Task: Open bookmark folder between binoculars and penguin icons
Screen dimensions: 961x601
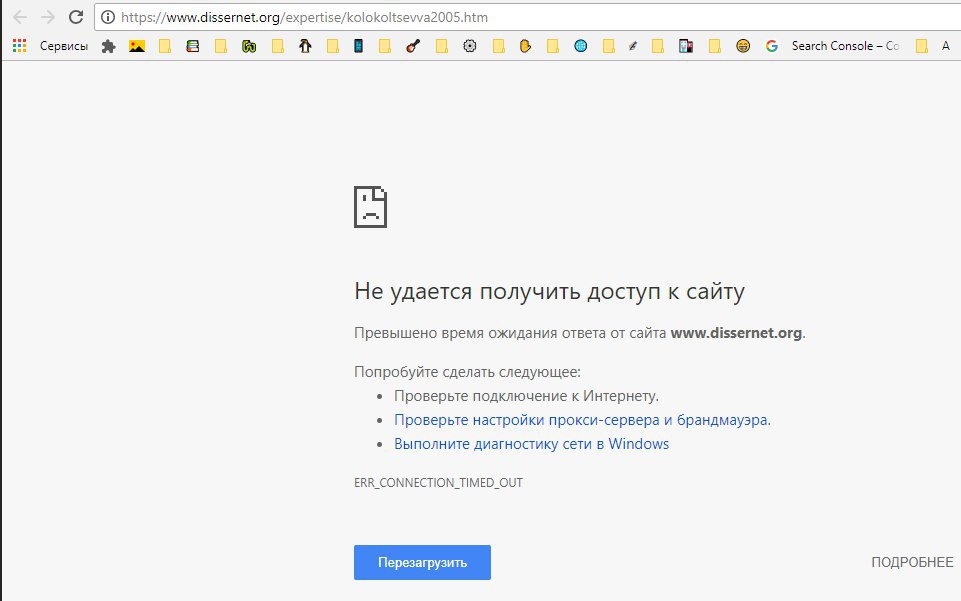Action: click(278, 46)
